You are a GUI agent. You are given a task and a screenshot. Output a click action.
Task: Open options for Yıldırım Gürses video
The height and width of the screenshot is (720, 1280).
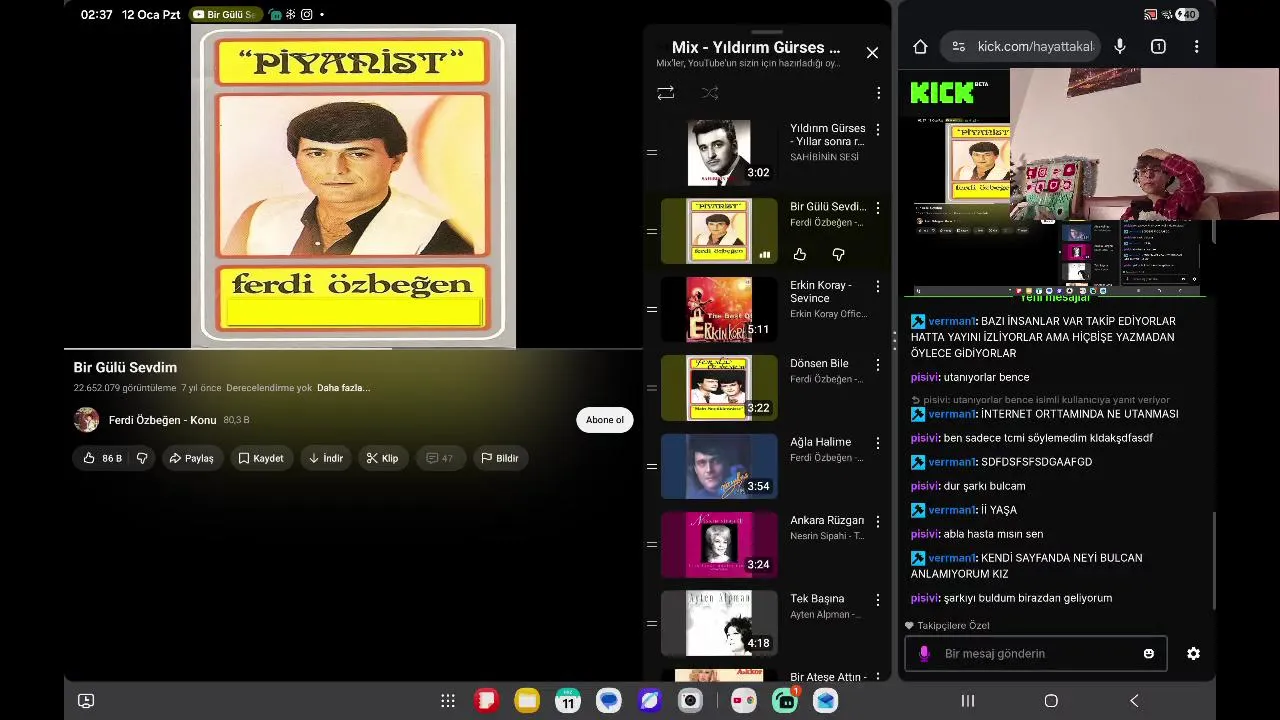(x=878, y=130)
